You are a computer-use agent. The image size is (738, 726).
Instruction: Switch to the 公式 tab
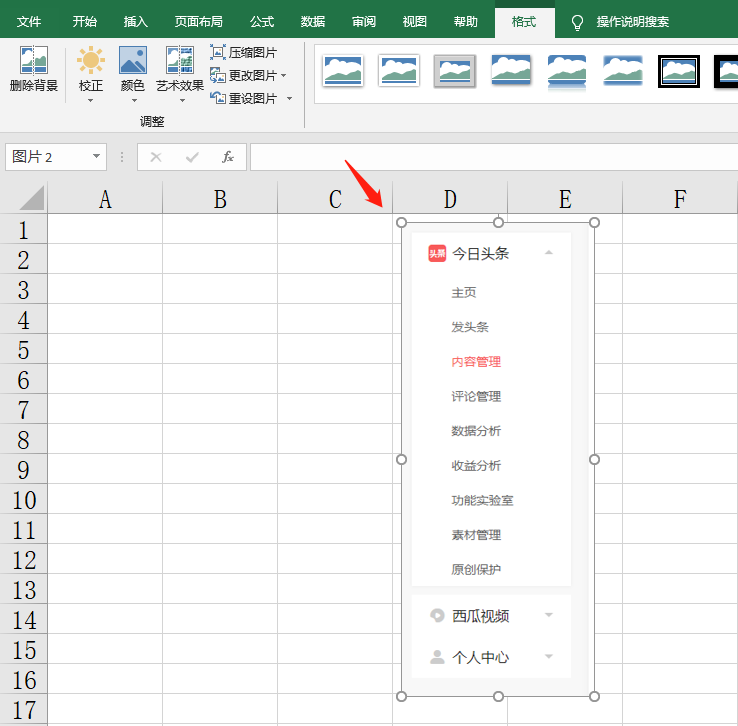[262, 22]
